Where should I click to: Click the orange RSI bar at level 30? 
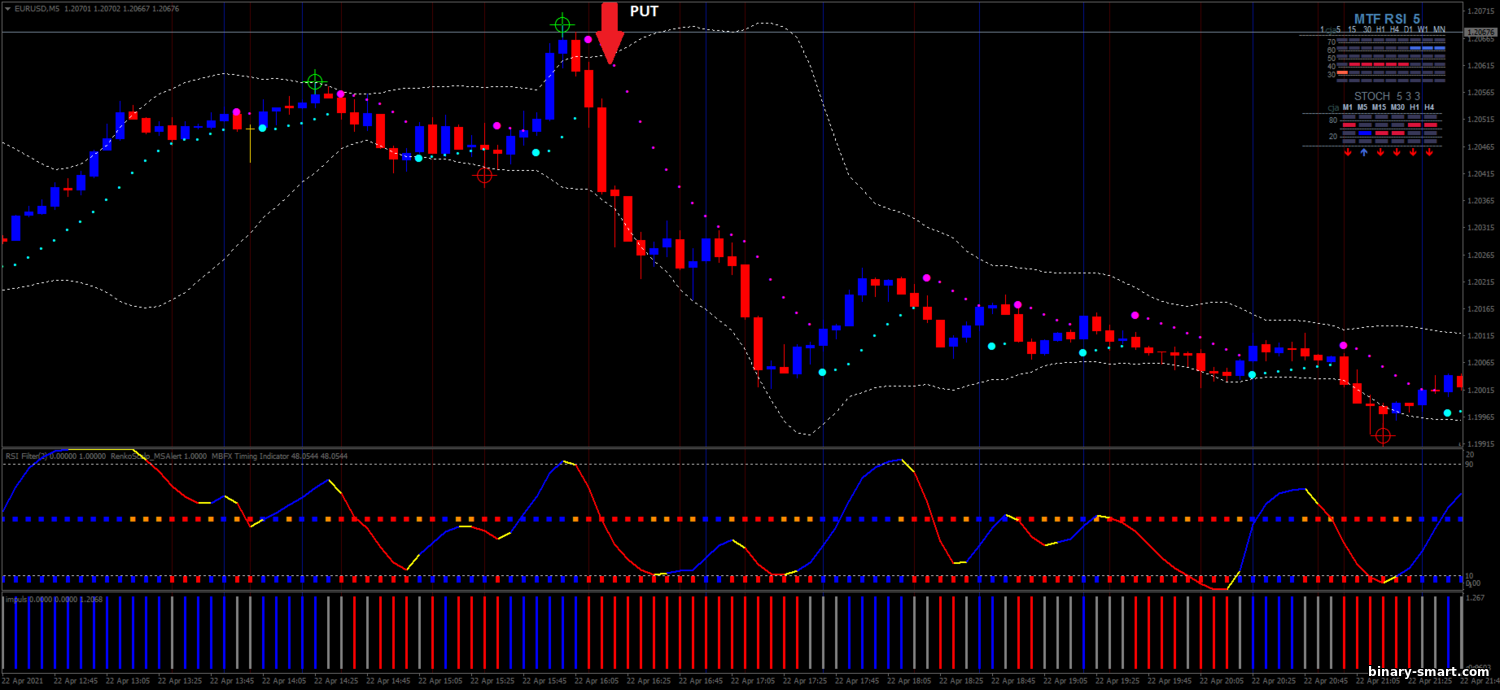1342,74
